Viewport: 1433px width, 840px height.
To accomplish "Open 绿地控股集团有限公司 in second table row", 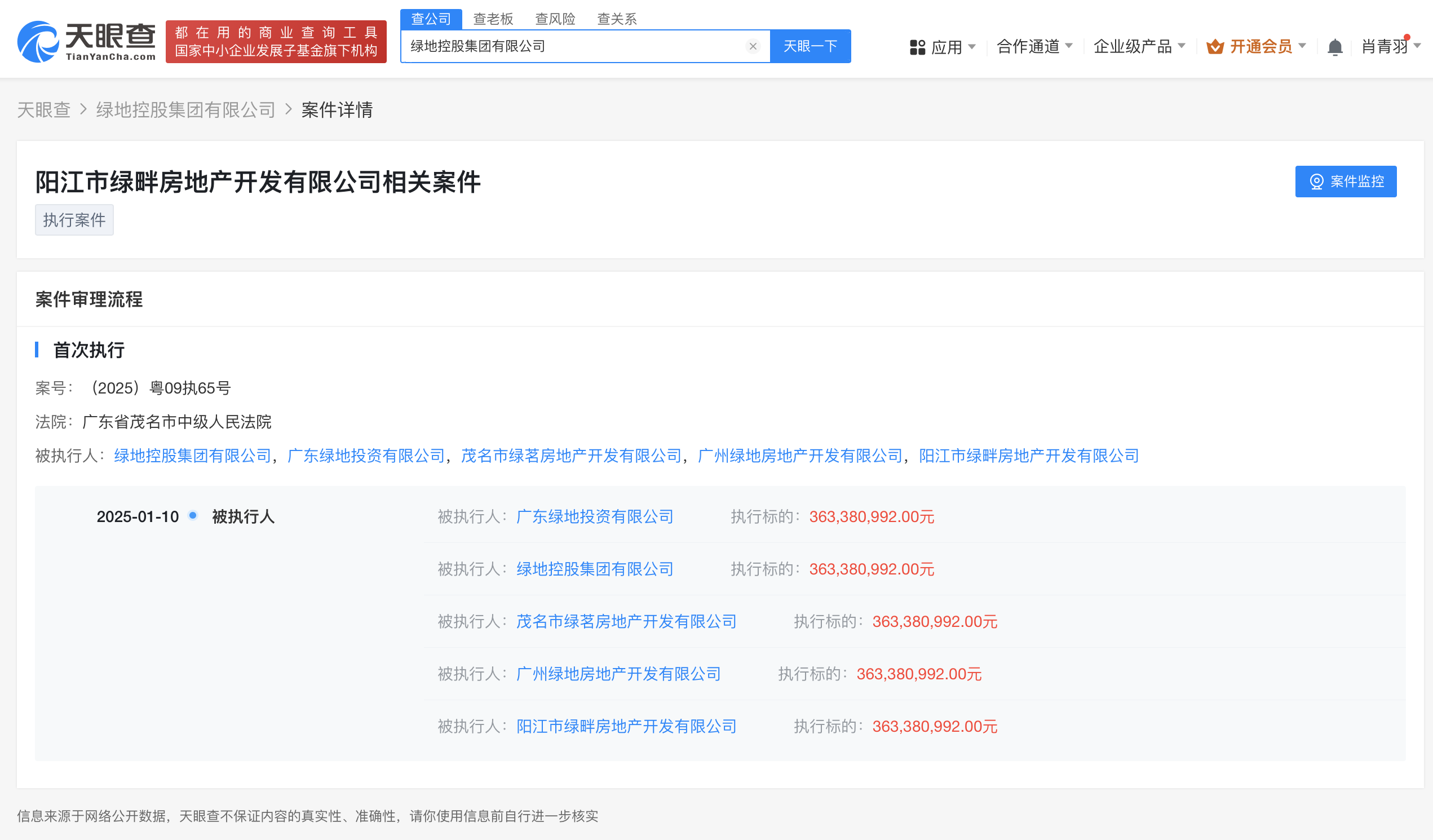I will click(x=595, y=569).
